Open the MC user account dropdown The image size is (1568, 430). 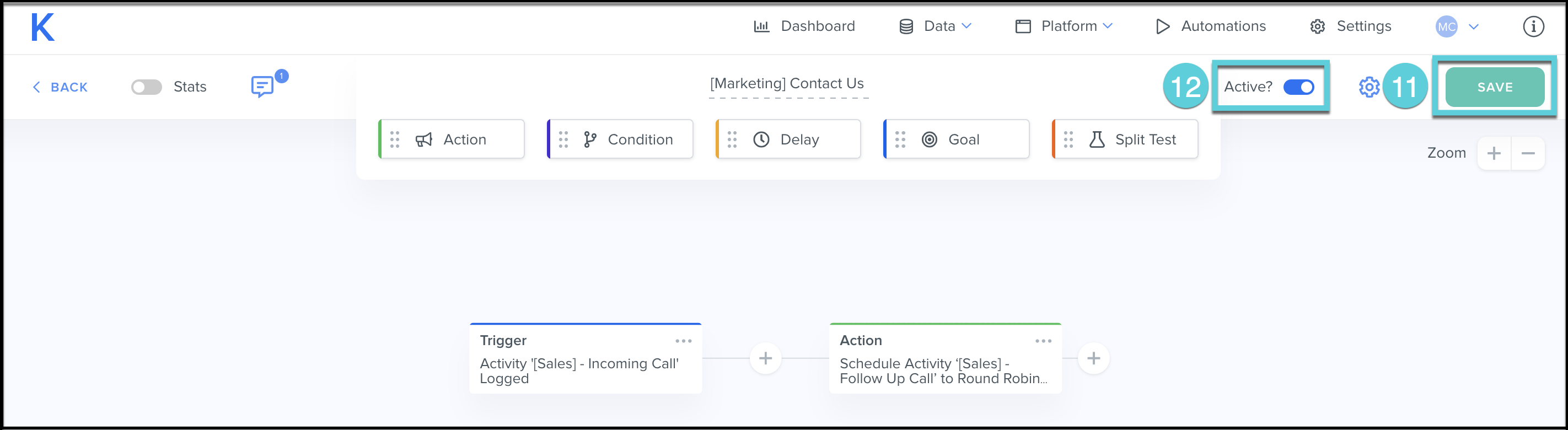pos(1457,27)
